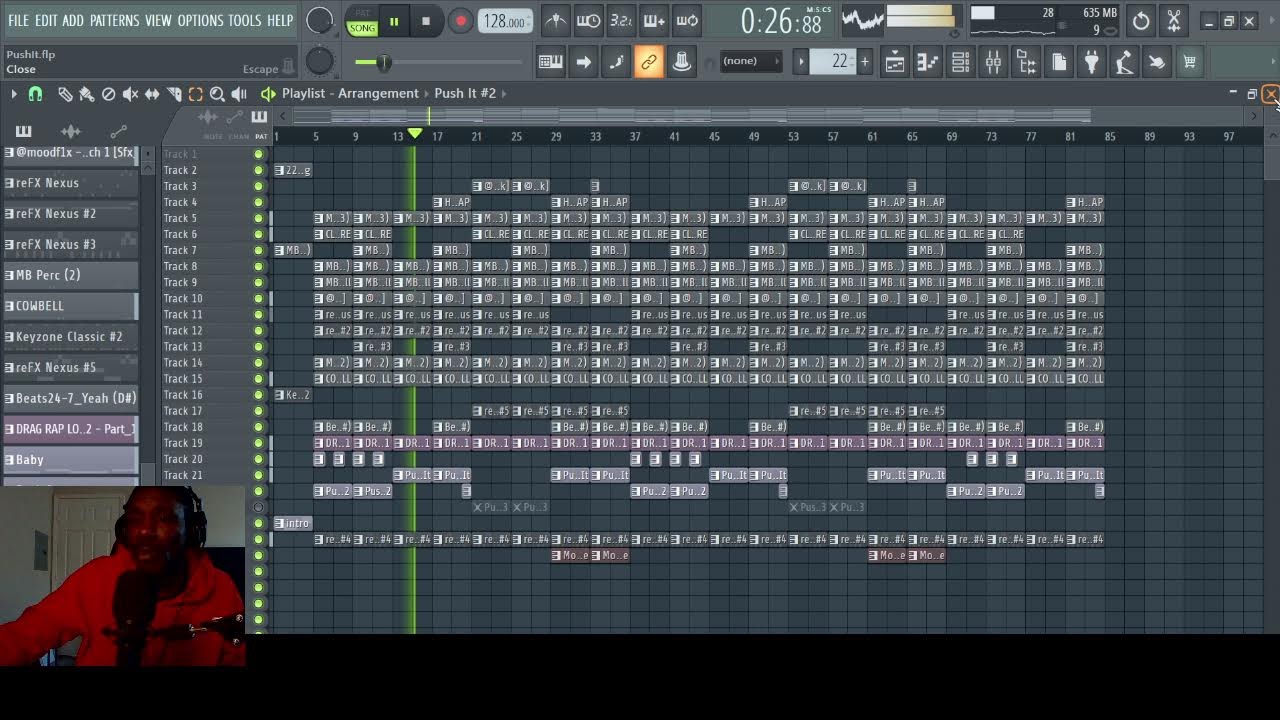The width and height of the screenshot is (1280, 720).
Task: Open the Channel rack
Action: (x=960, y=62)
